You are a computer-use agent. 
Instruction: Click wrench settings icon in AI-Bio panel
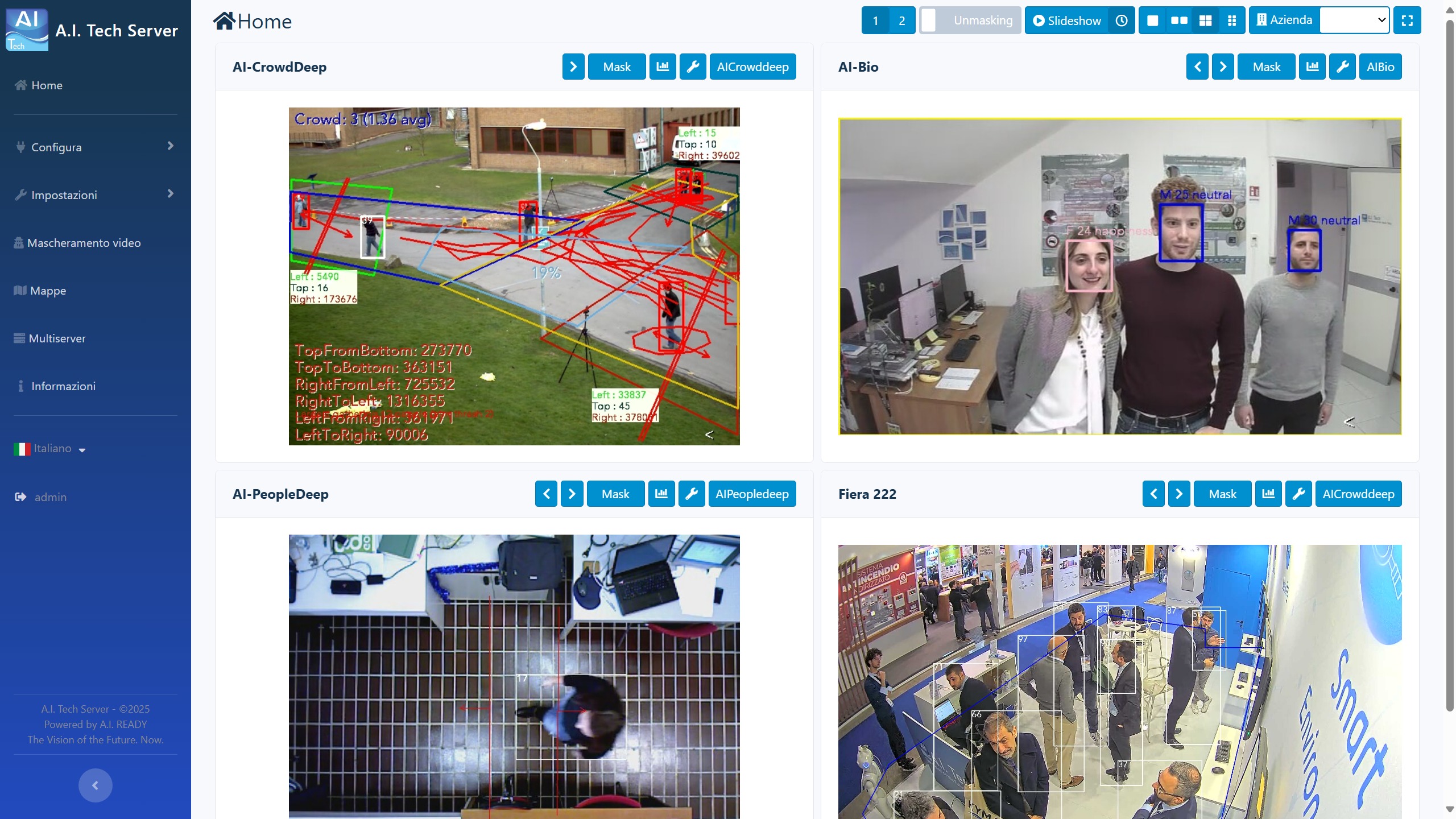click(1342, 67)
